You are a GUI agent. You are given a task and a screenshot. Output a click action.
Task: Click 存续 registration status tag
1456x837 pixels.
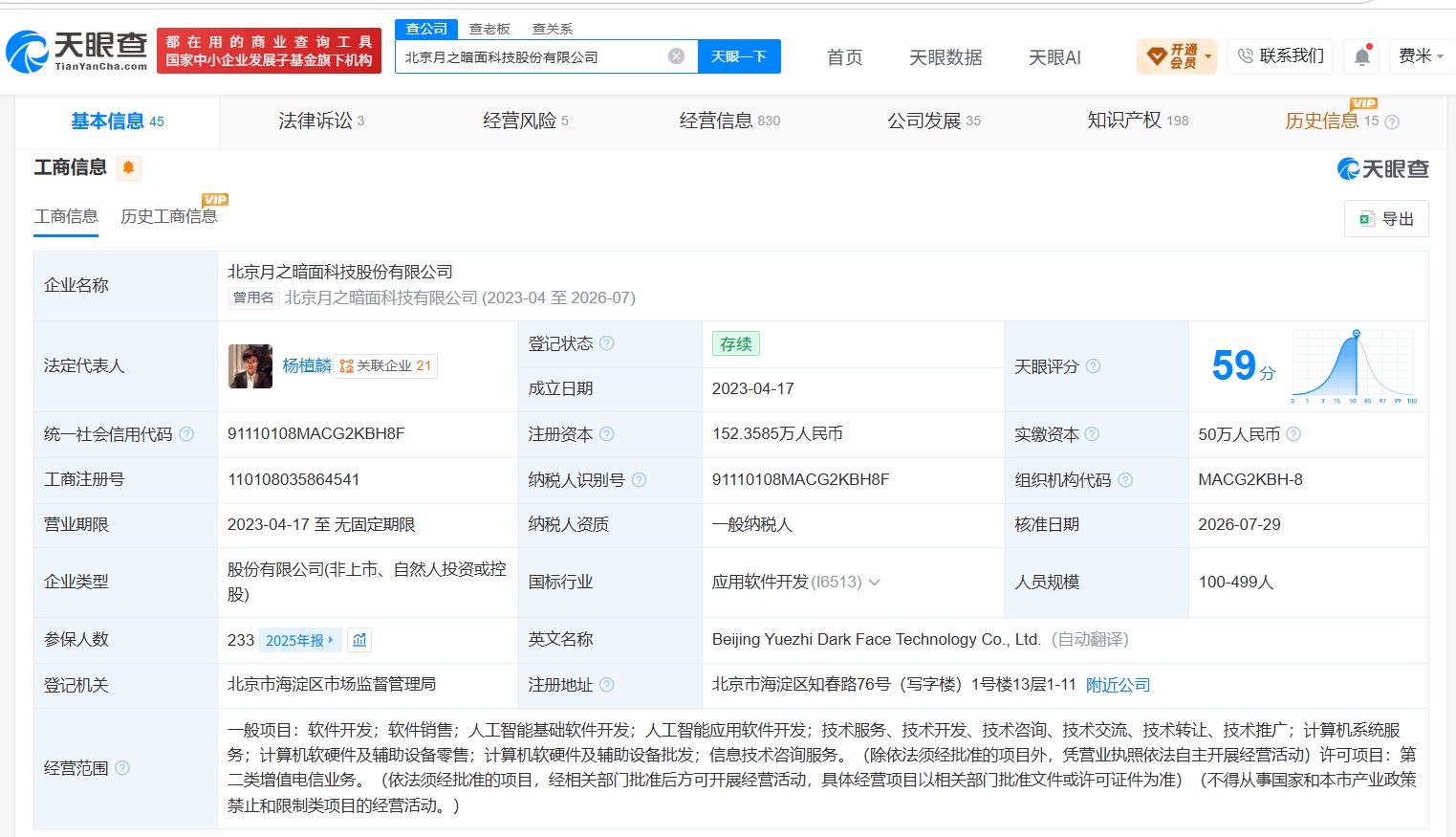(735, 343)
